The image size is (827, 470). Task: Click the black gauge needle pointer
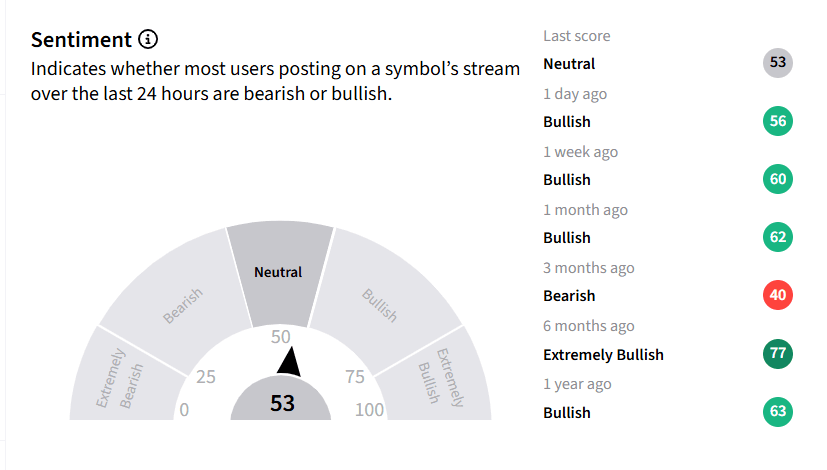[289, 362]
